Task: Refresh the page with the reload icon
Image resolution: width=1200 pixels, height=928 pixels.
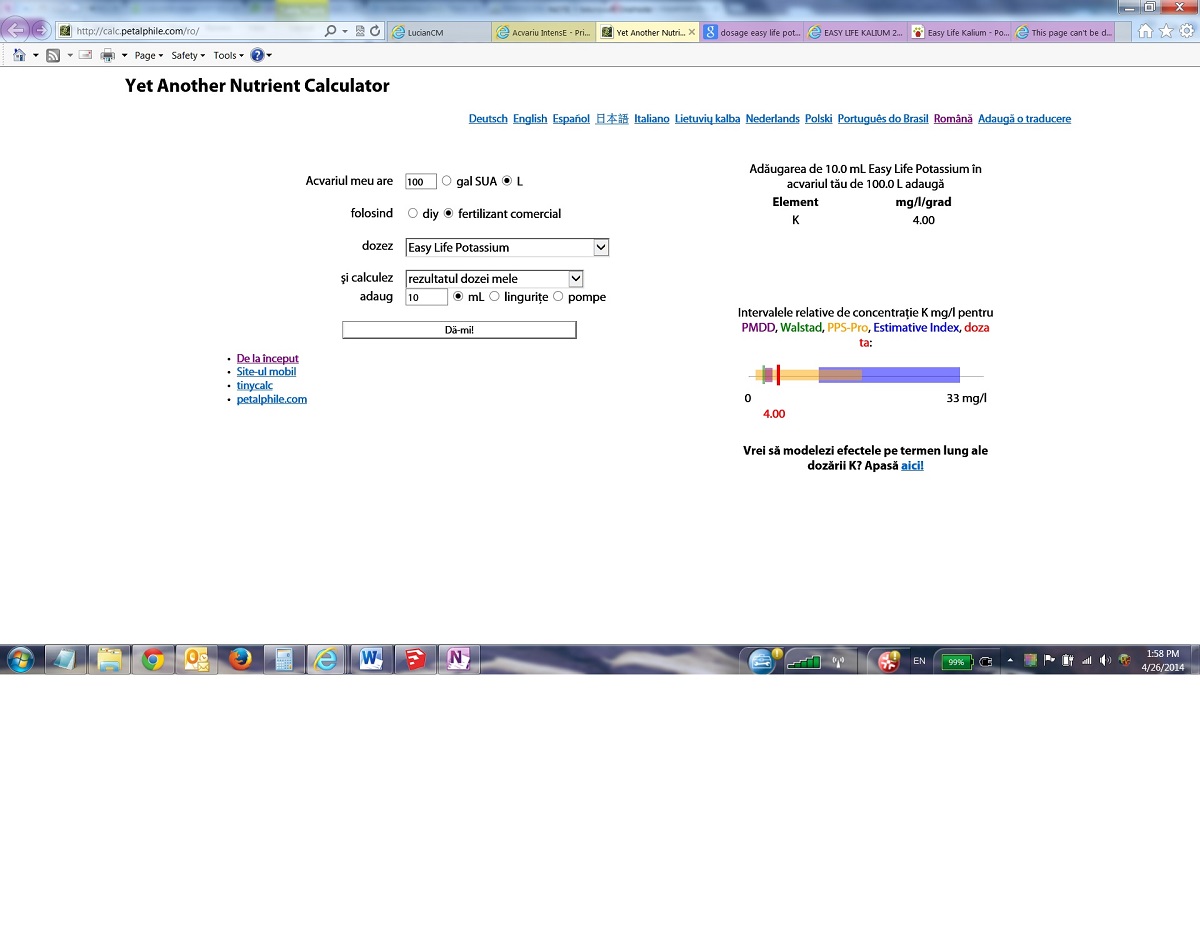Action: [x=375, y=31]
